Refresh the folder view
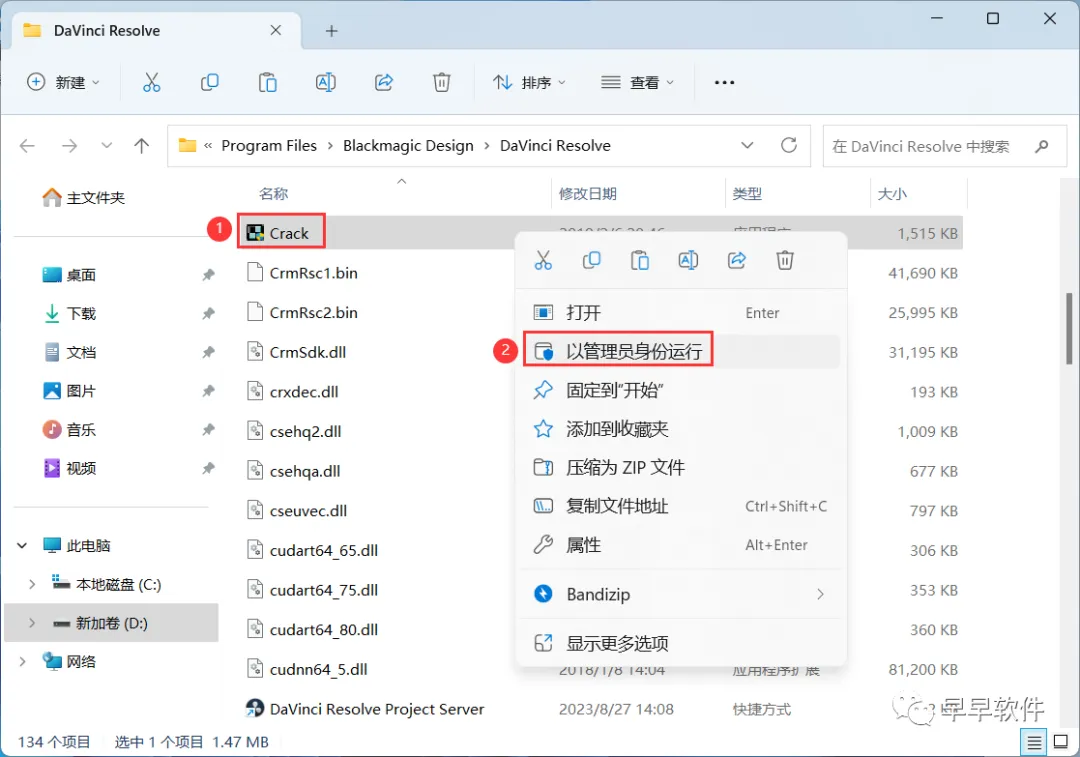Viewport: 1080px width, 757px height. coord(789,145)
